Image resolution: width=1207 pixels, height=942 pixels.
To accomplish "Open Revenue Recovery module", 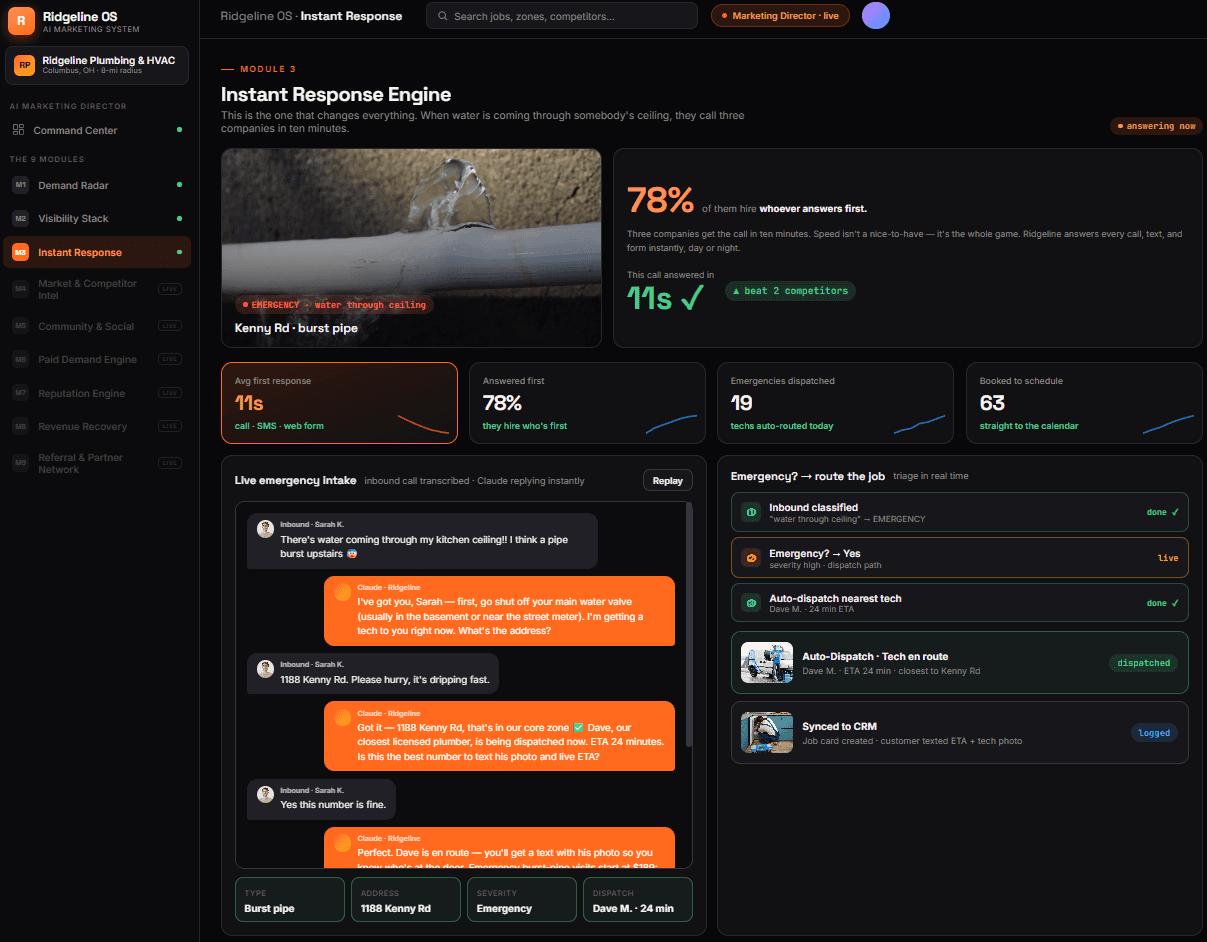I will pyautogui.click(x=95, y=426).
